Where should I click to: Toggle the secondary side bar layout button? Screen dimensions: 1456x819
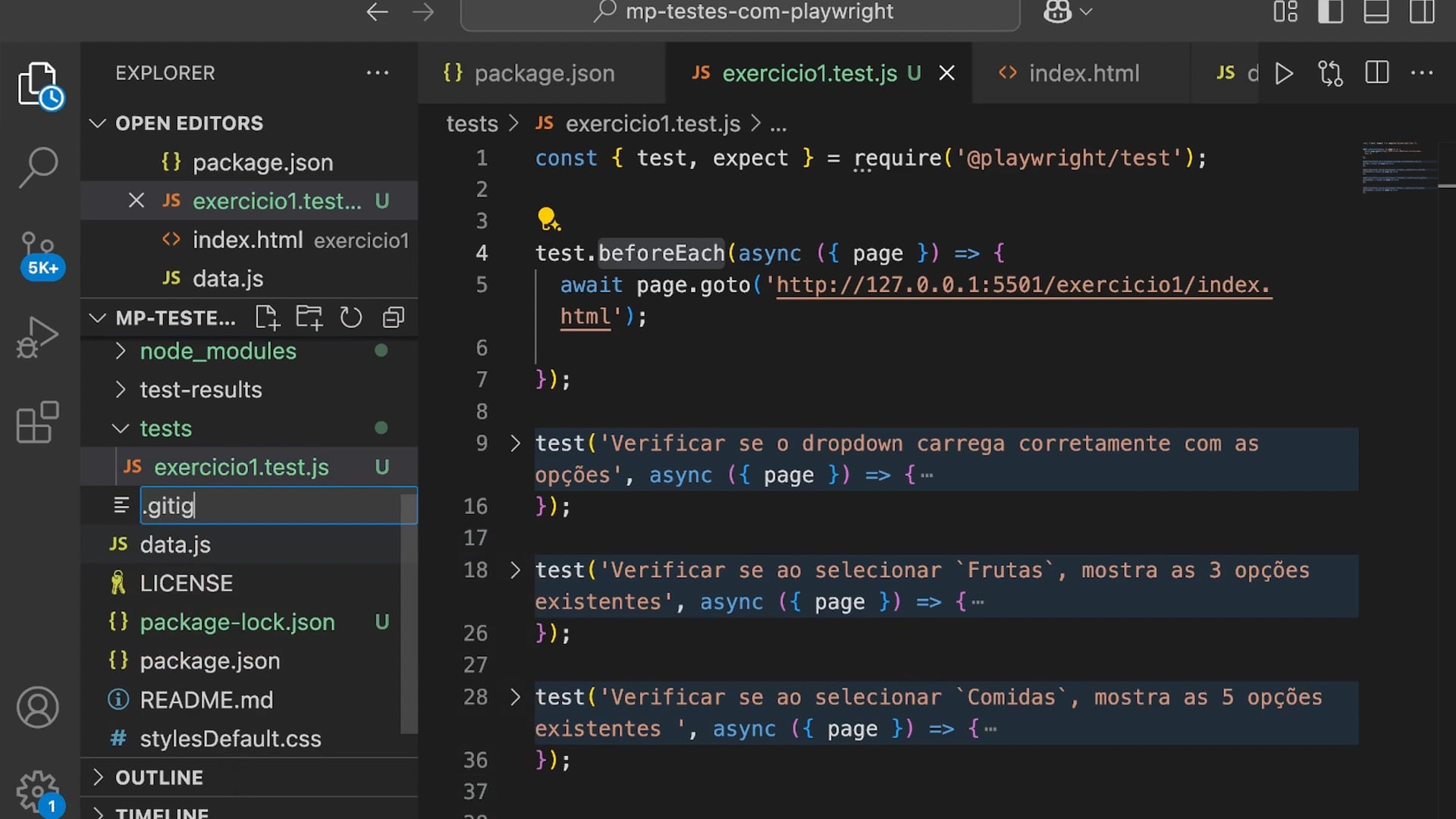pyautogui.click(x=1421, y=12)
